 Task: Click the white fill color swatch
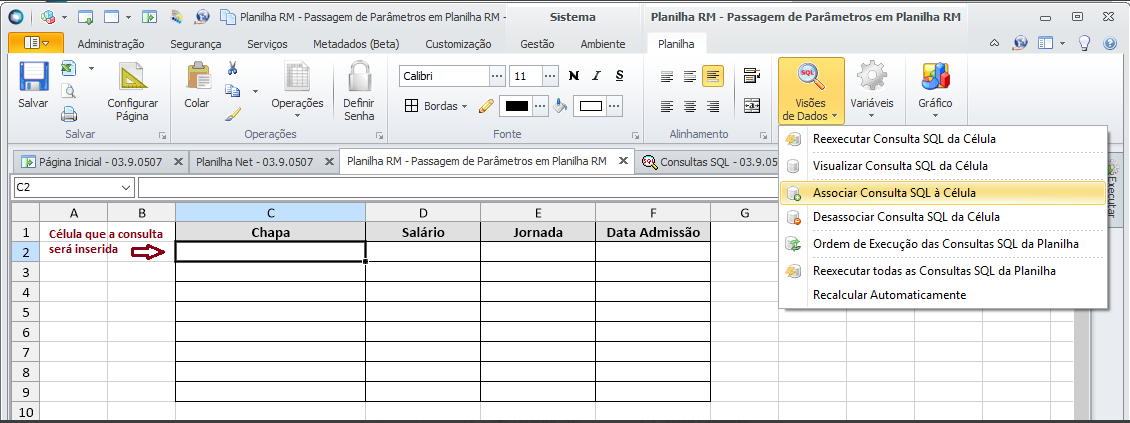tap(590, 106)
